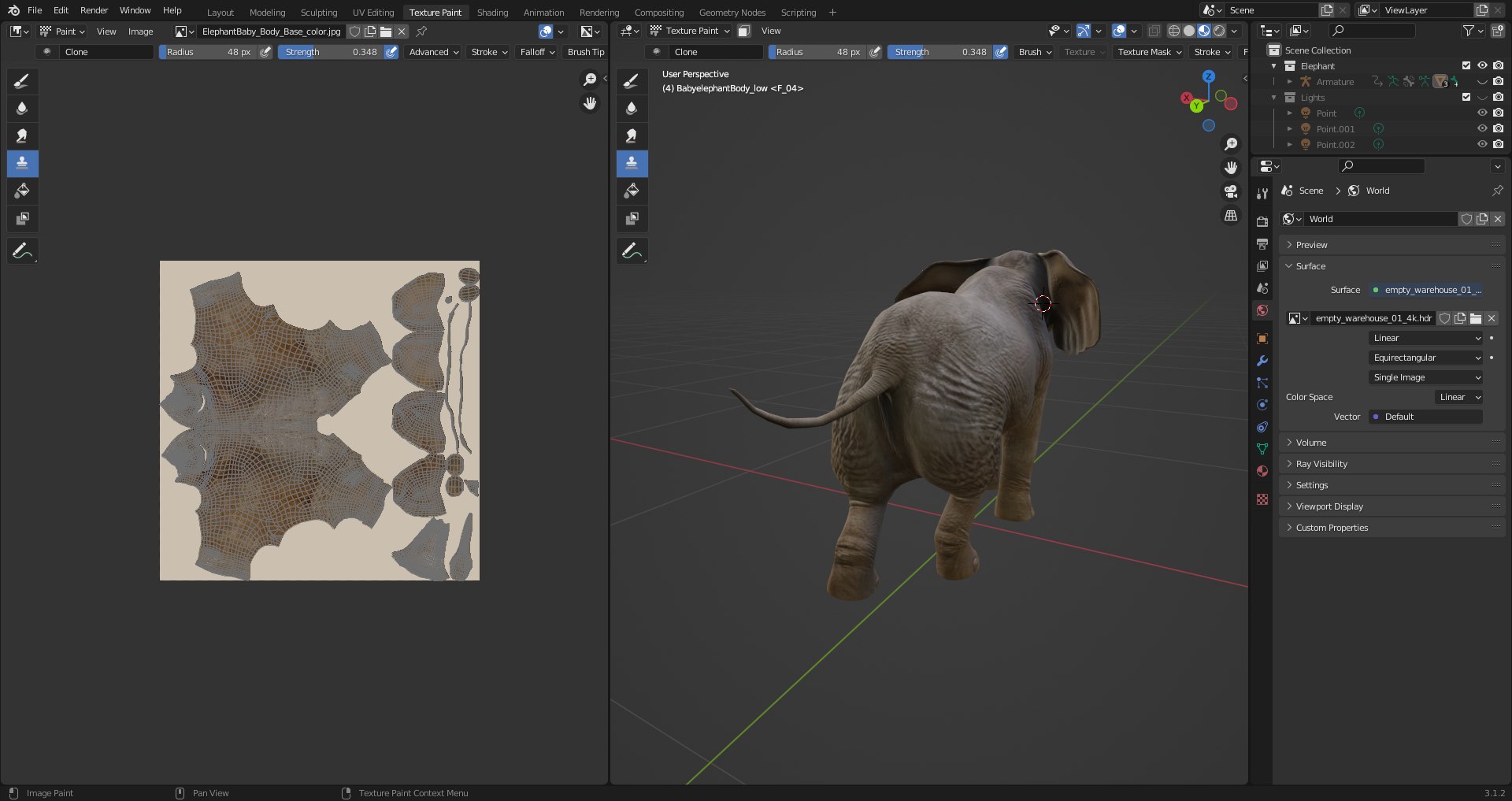1512x801 pixels.
Task: Select the Soften tool in image editor
Action: [x=22, y=109]
